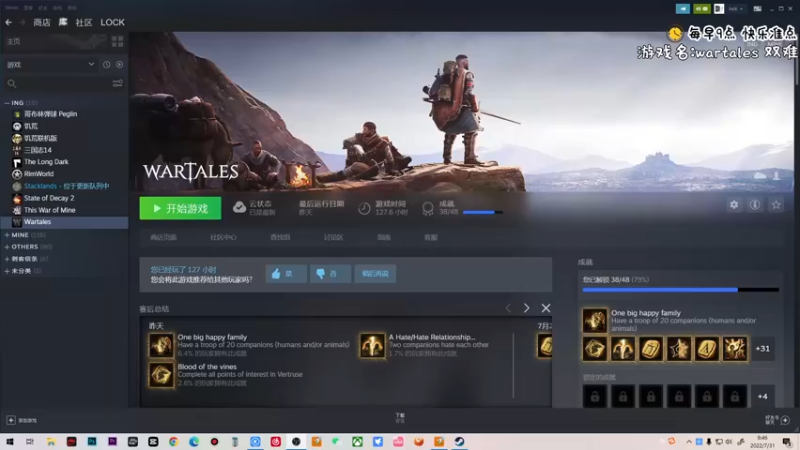This screenshot has width=800, height=450.
Task: Go to previous post-game summary arrow
Action: tap(508, 308)
